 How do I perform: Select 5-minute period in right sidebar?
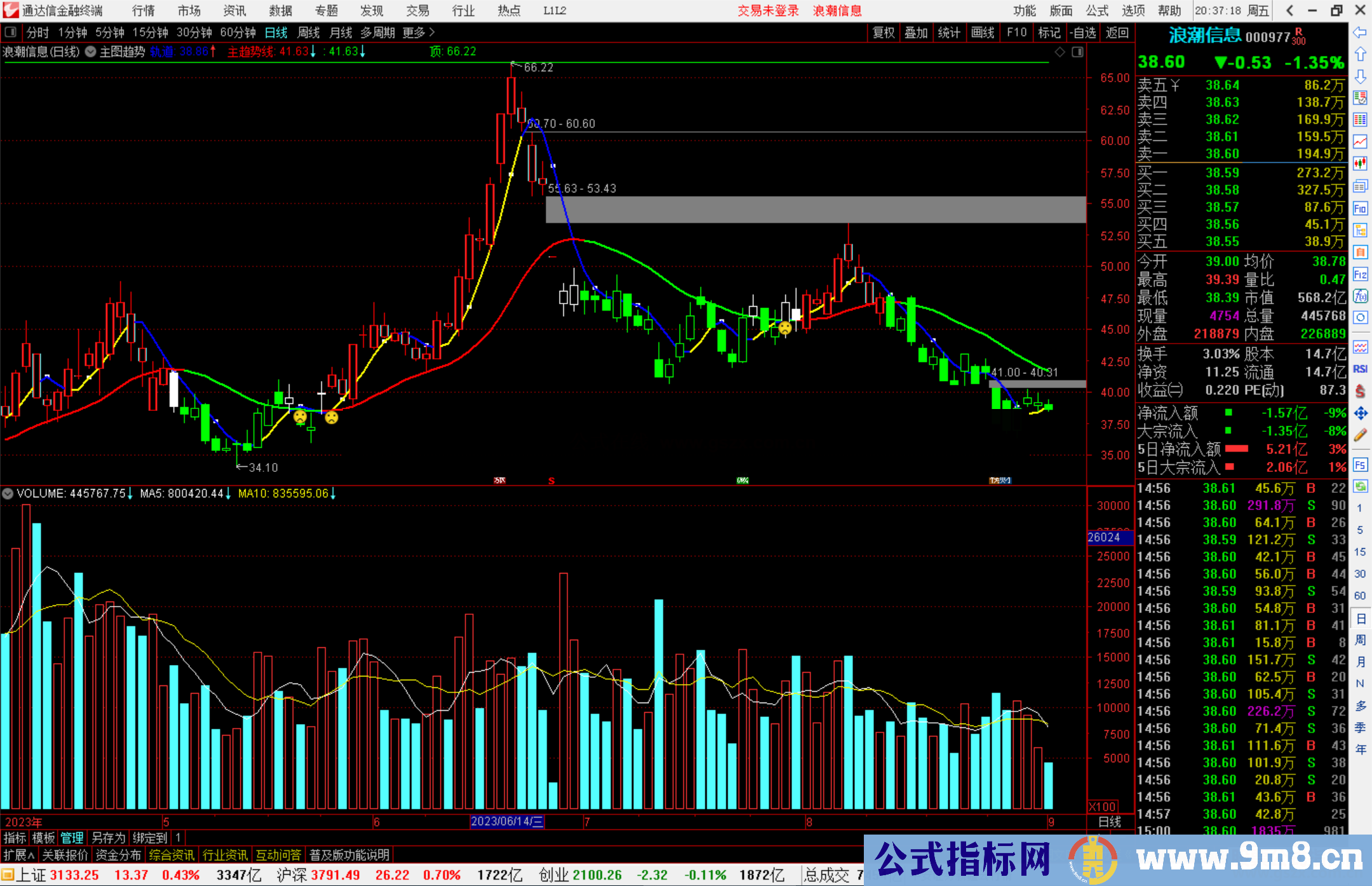[1360, 530]
